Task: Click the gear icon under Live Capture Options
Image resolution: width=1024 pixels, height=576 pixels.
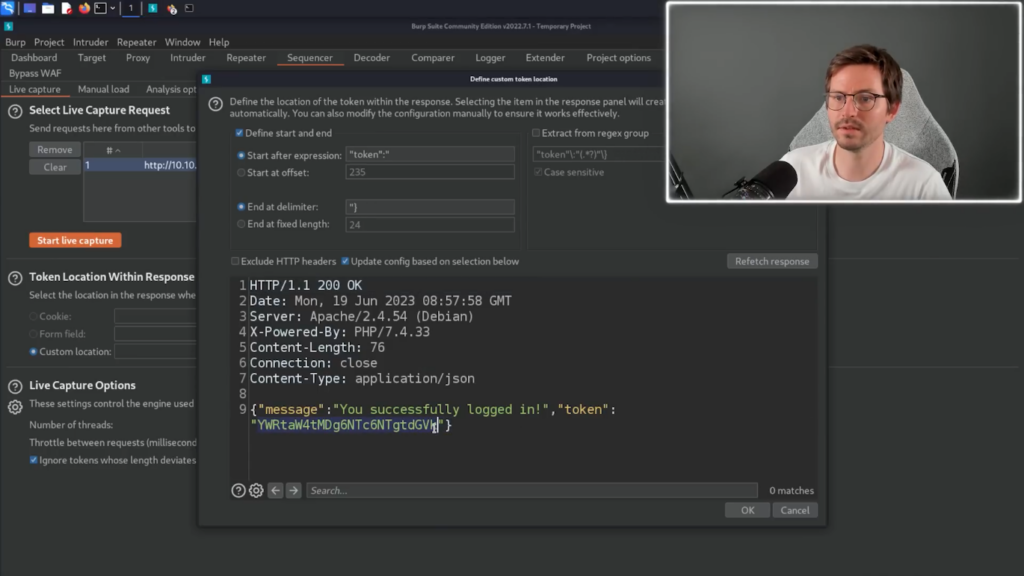Action: 15,407
